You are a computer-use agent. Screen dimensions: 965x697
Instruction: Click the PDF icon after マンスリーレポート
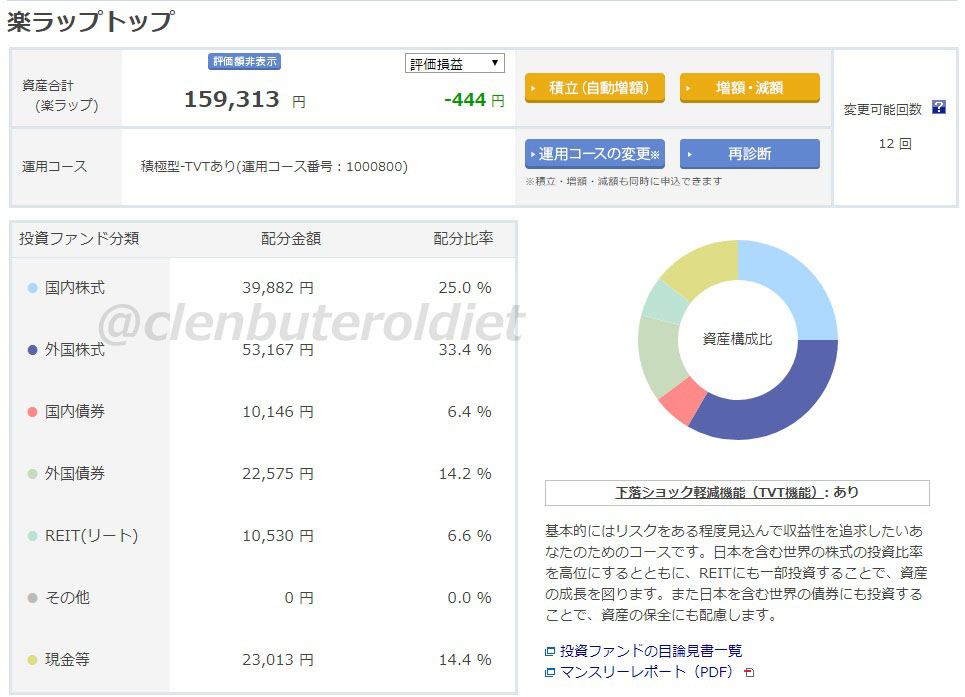[749, 672]
